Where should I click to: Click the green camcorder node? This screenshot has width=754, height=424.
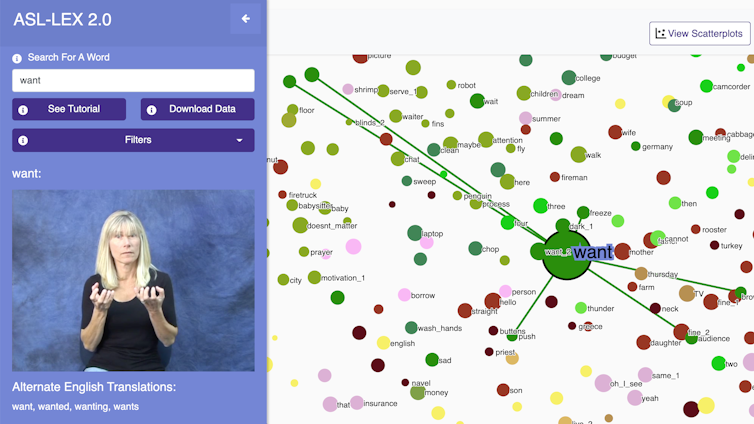click(x=706, y=87)
